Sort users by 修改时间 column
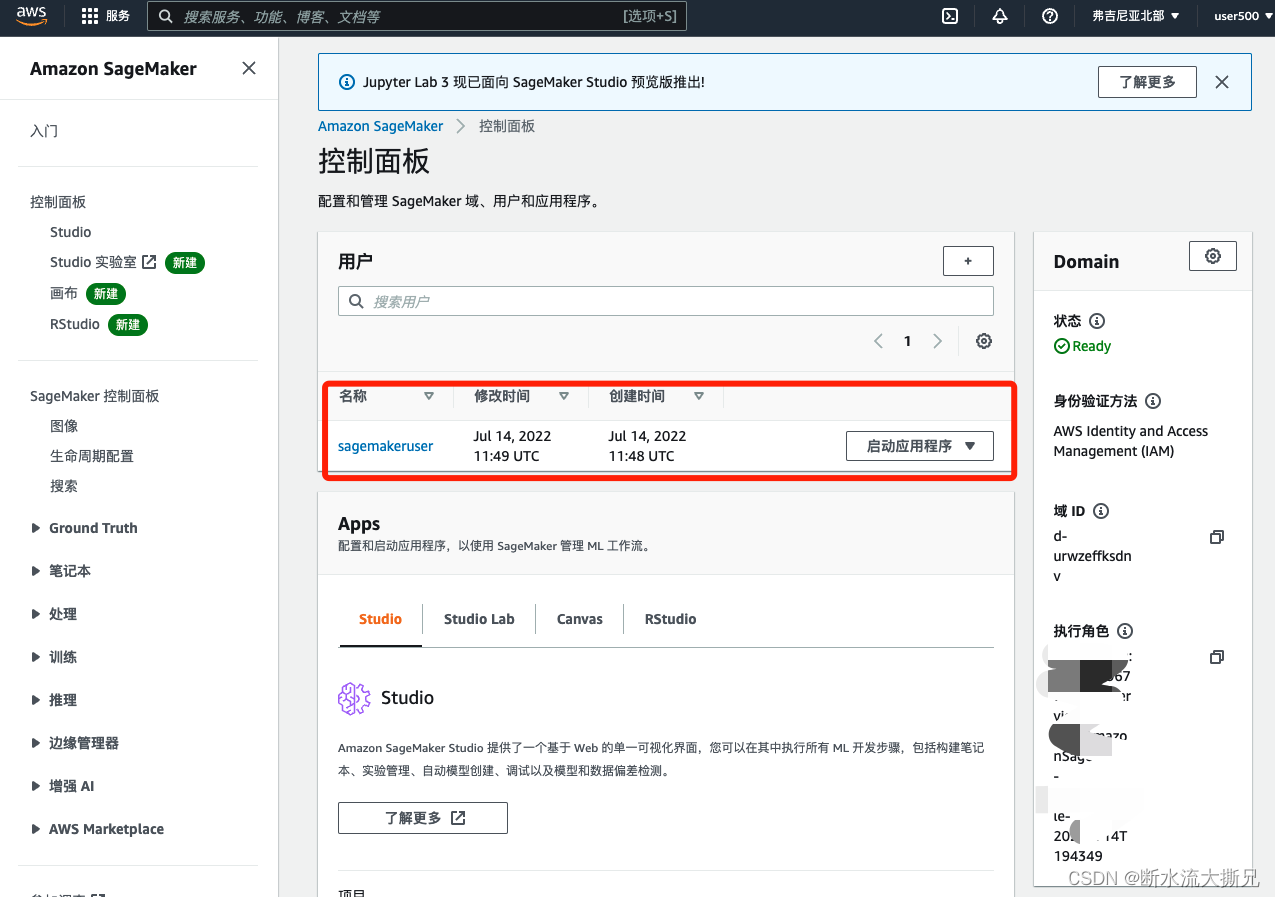 point(564,396)
